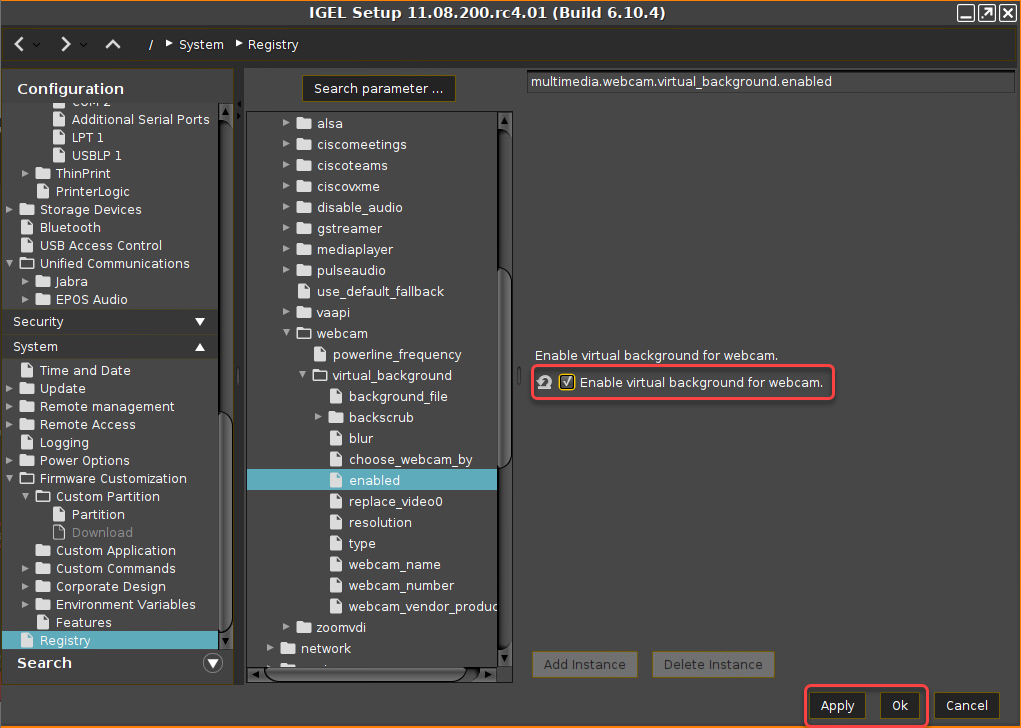The width and height of the screenshot is (1021, 728).
Task: Click the reset icon beside the checkbox
Action: pyautogui.click(x=544, y=383)
